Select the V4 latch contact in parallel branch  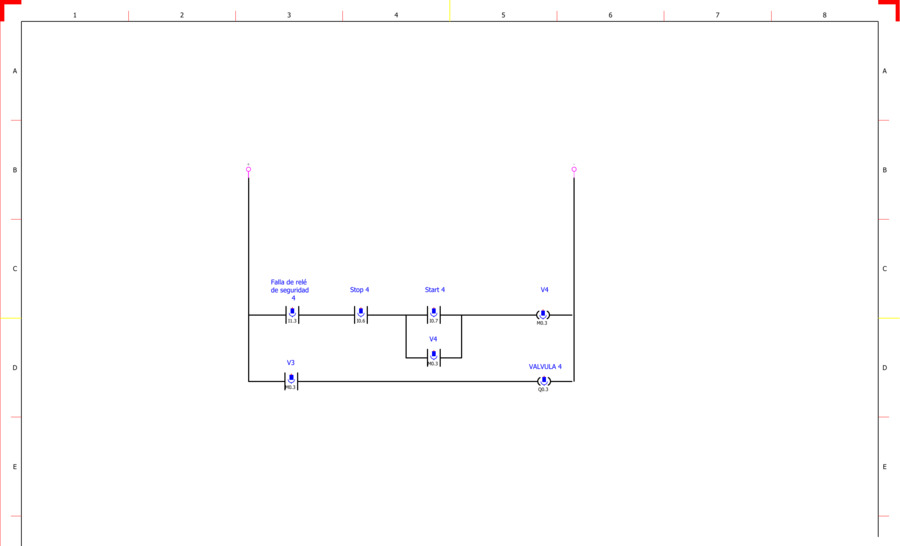[x=434, y=358]
